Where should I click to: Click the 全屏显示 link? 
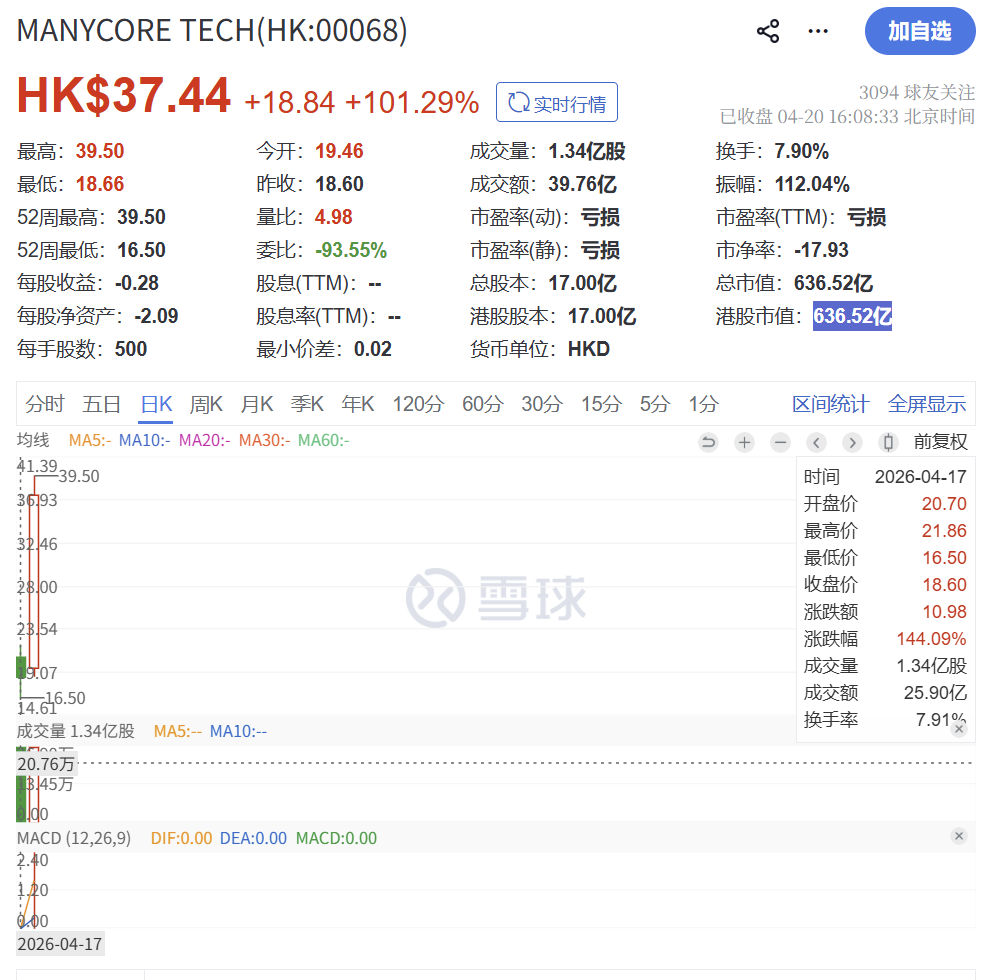tap(927, 404)
